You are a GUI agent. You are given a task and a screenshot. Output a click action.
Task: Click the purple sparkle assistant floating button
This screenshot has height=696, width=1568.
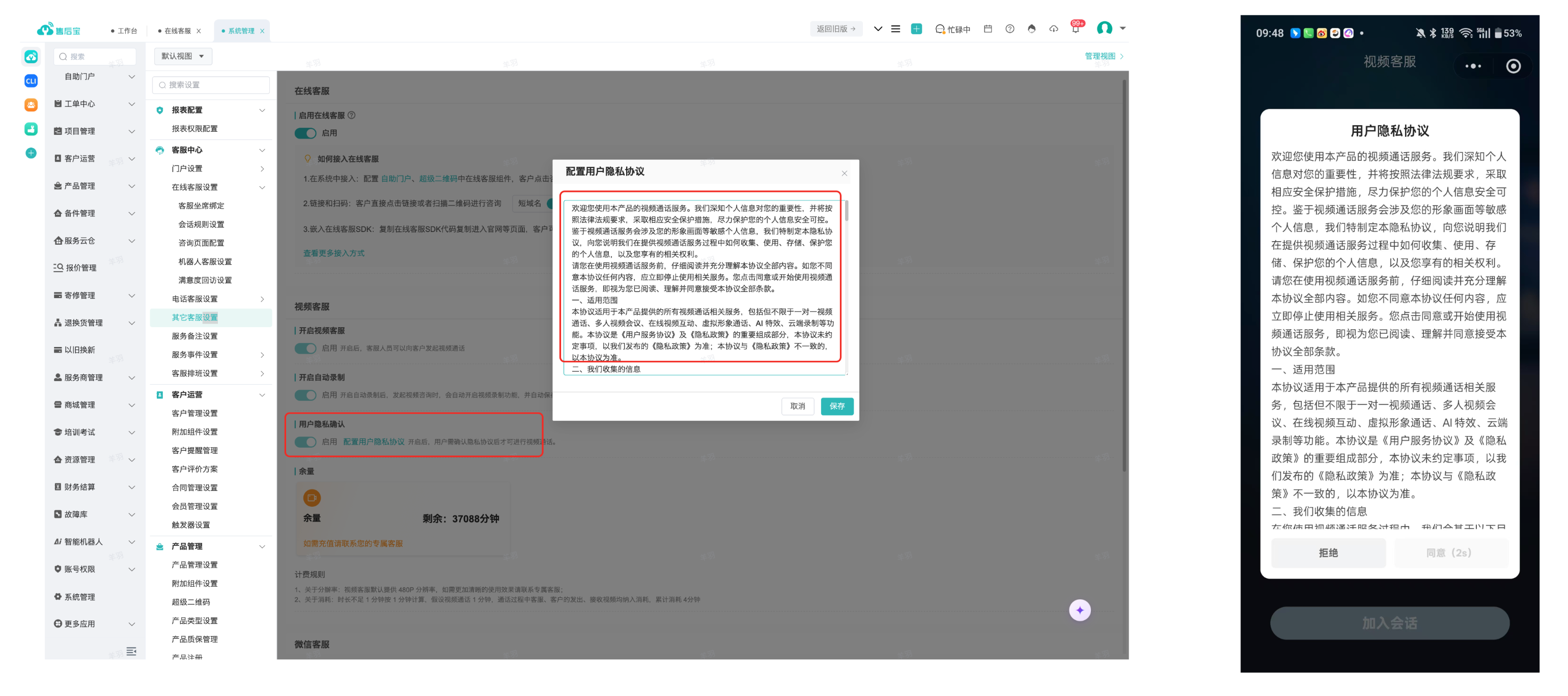[x=1079, y=610]
